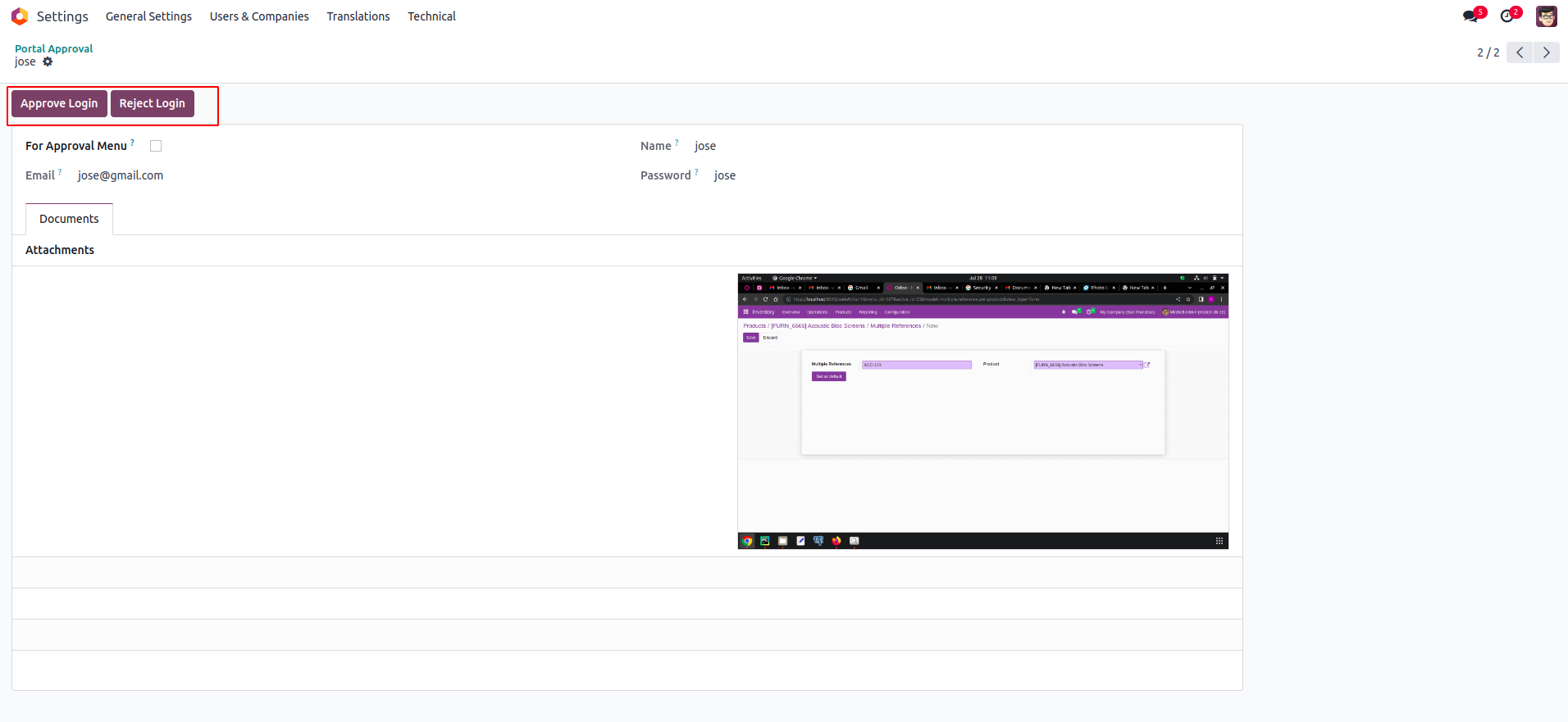Viewport: 1568px width, 722px height.
Task: Open the Technical menu
Action: pos(431,16)
